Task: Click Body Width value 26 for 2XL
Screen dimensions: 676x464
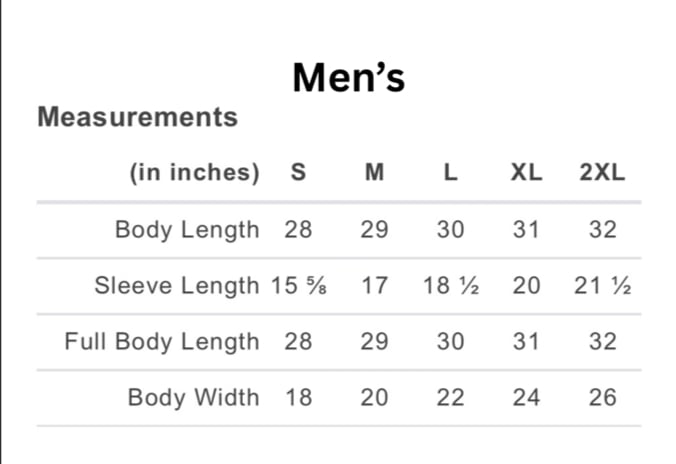Action: [603, 397]
